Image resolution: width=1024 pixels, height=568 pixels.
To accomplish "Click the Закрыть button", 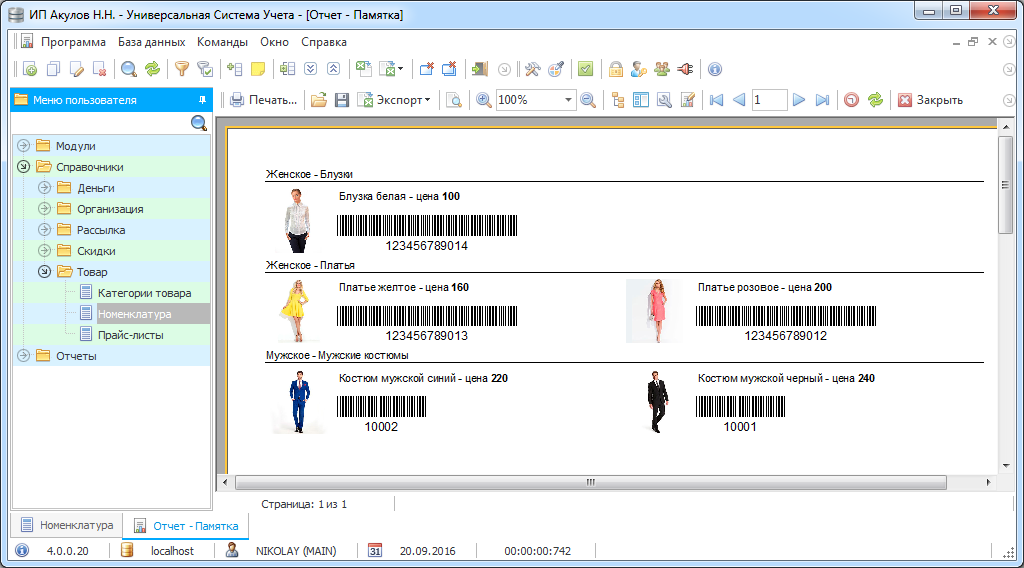I will pyautogui.click(x=930, y=100).
